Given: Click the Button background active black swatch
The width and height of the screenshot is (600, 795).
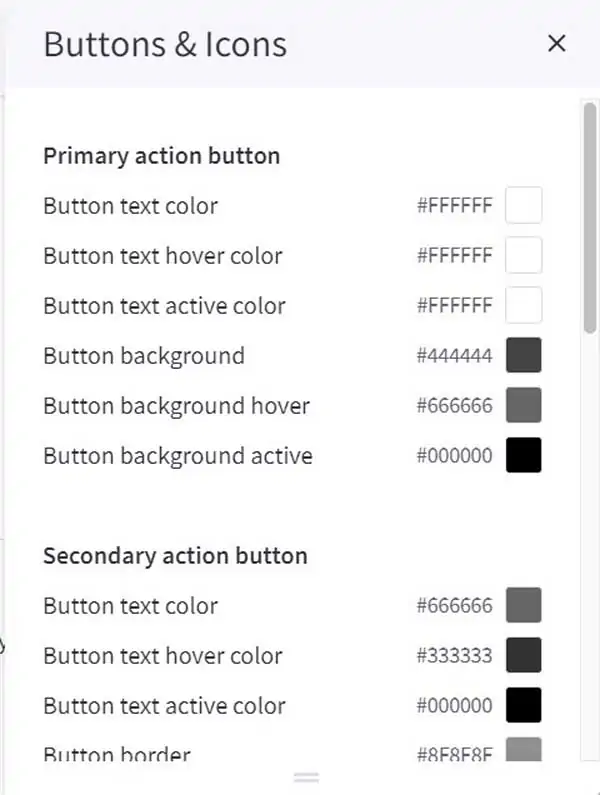Looking at the screenshot, I should point(523,455).
